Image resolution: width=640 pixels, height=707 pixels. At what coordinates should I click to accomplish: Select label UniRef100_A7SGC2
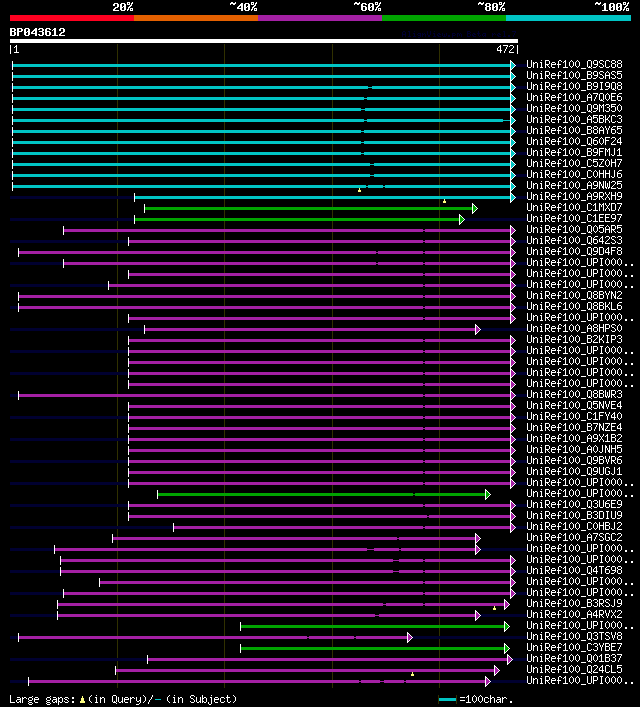coord(574,537)
